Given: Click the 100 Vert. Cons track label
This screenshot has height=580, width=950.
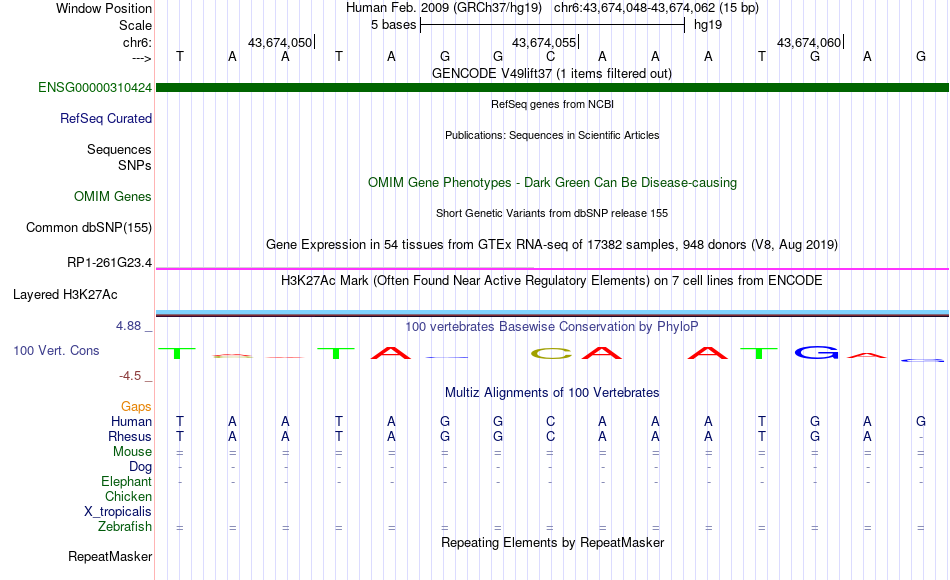Looking at the screenshot, I should (56, 350).
